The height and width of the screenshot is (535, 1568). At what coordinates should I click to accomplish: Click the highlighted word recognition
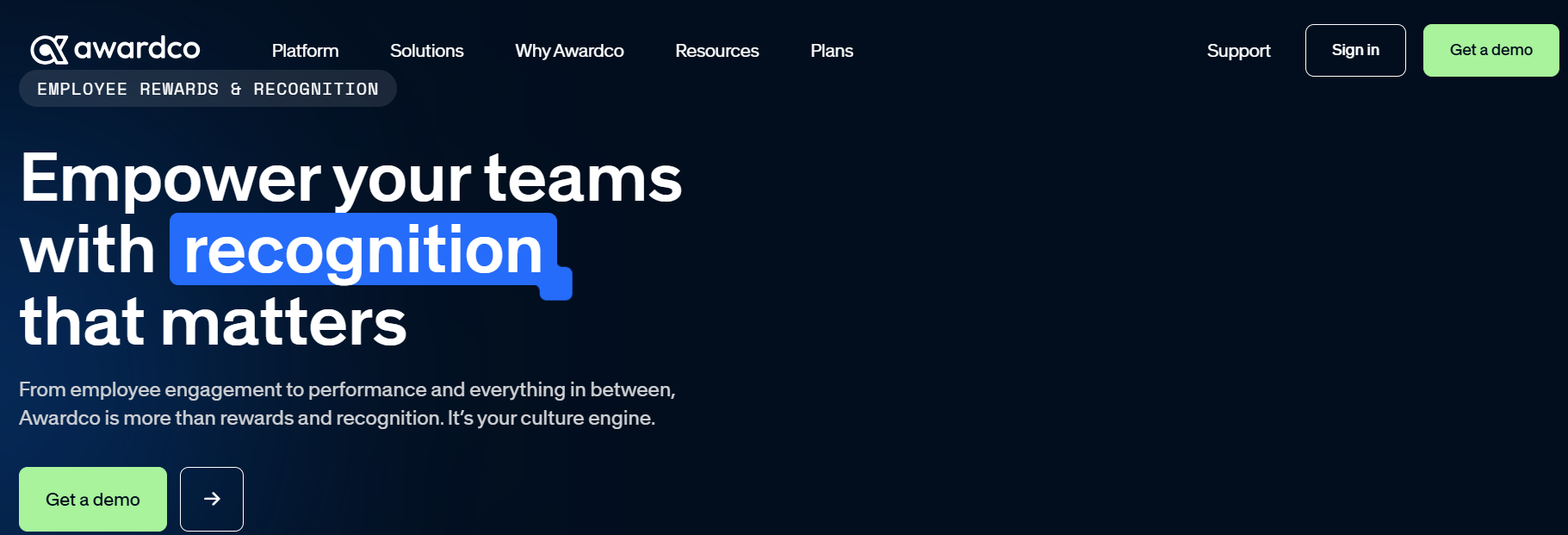(363, 250)
